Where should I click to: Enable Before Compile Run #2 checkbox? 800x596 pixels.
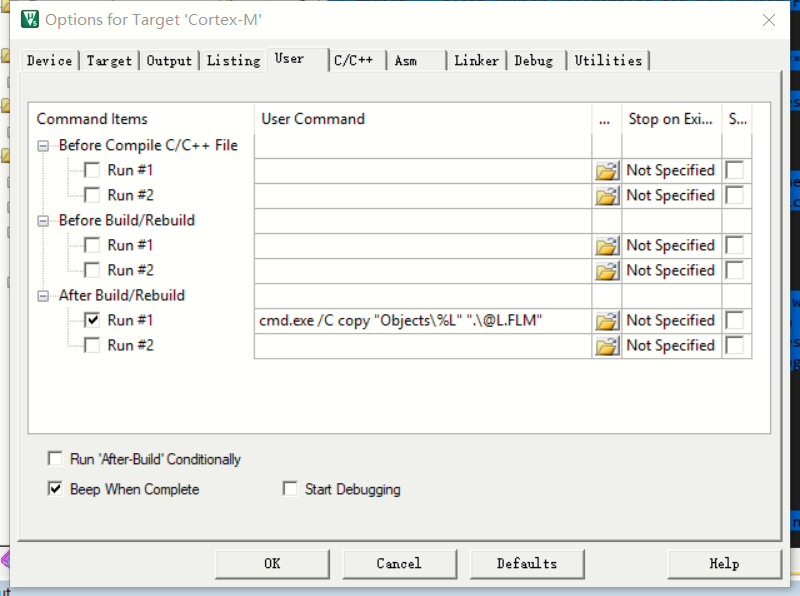tap(92, 195)
